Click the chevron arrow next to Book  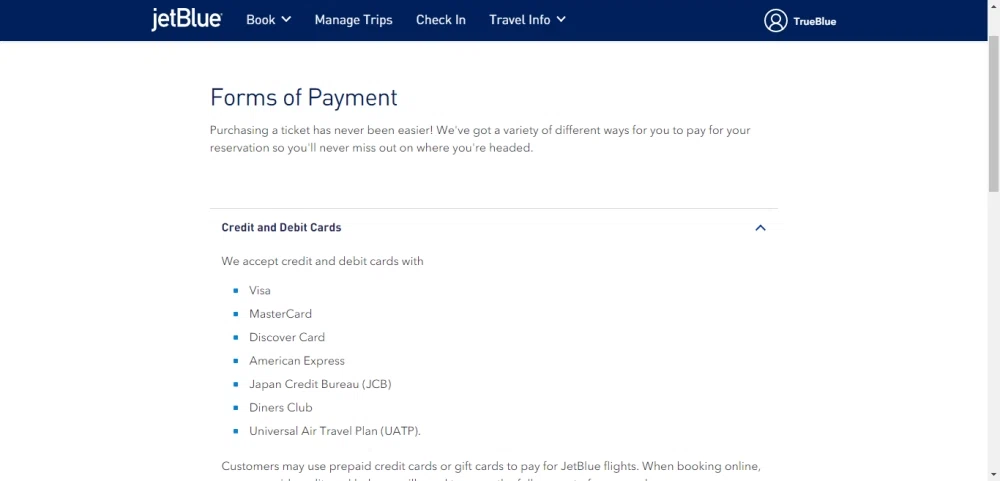point(286,19)
